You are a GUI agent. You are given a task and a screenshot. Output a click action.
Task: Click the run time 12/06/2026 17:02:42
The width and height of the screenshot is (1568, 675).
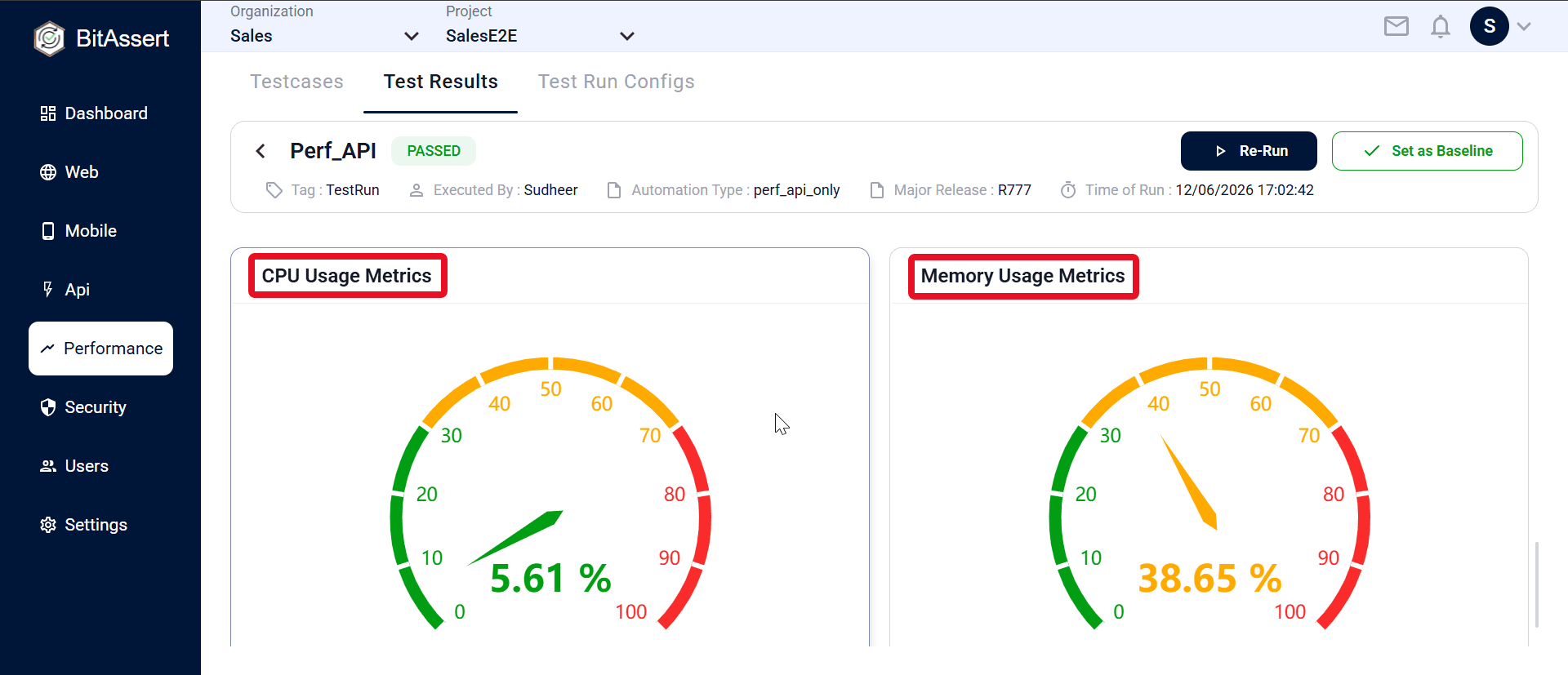pyautogui.click(x=1245, y=190)
